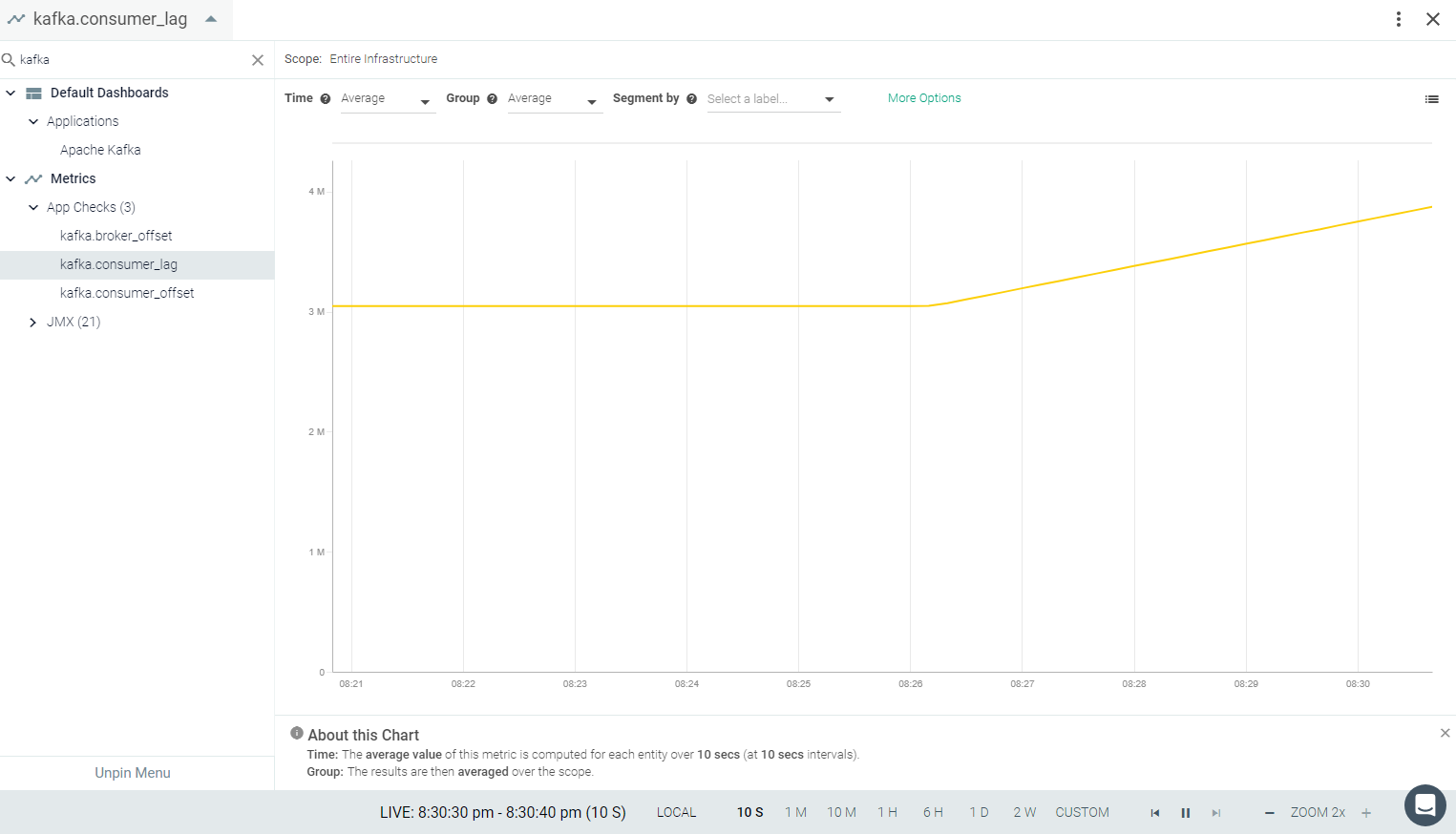Select the kafka.broker_offset metric
Image resolution: width=1456 pixels, height=834 pixels.
tap(116, 236)
